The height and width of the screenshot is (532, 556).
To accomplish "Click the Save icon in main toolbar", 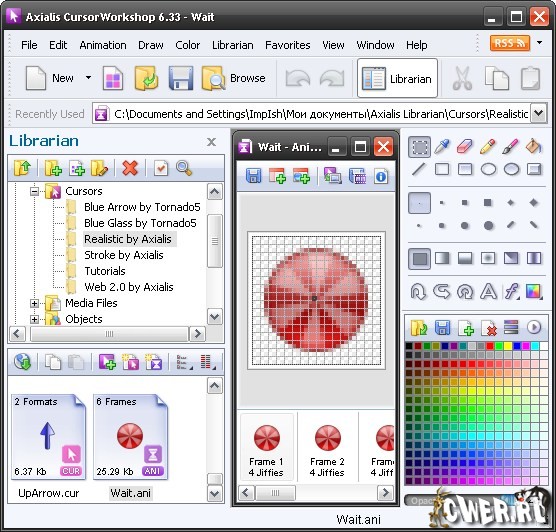I will (x=181, y=78).
